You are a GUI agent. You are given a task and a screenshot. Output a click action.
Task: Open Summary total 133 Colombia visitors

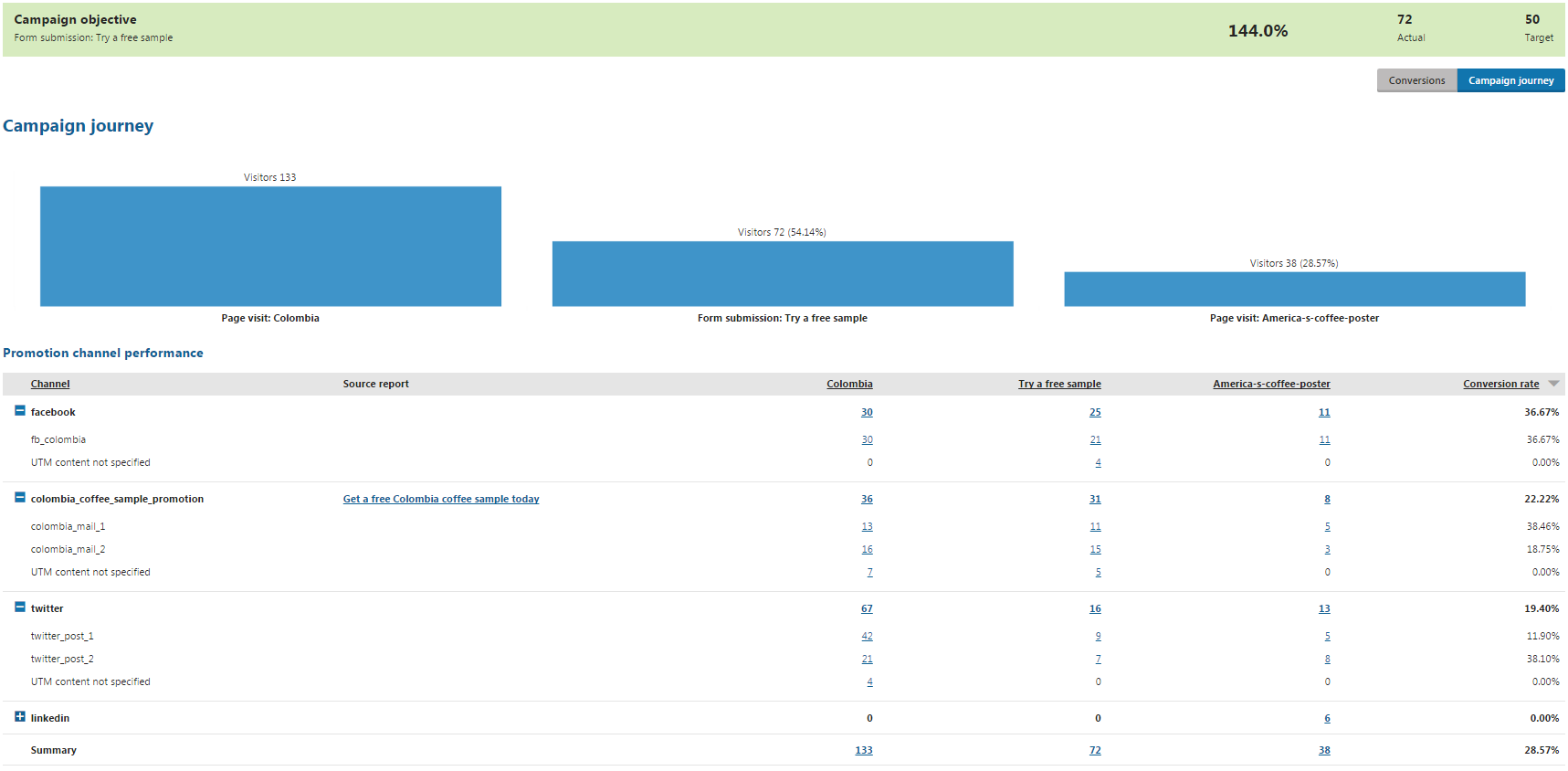click(863, 750)
